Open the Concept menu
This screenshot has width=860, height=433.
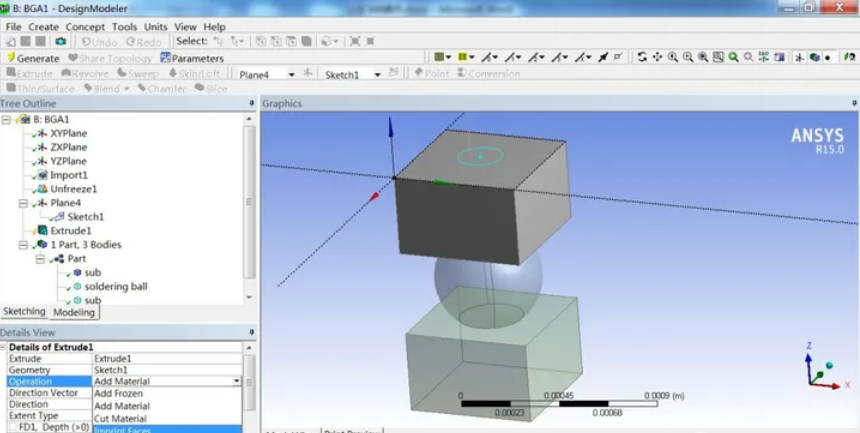click(85, 27)
